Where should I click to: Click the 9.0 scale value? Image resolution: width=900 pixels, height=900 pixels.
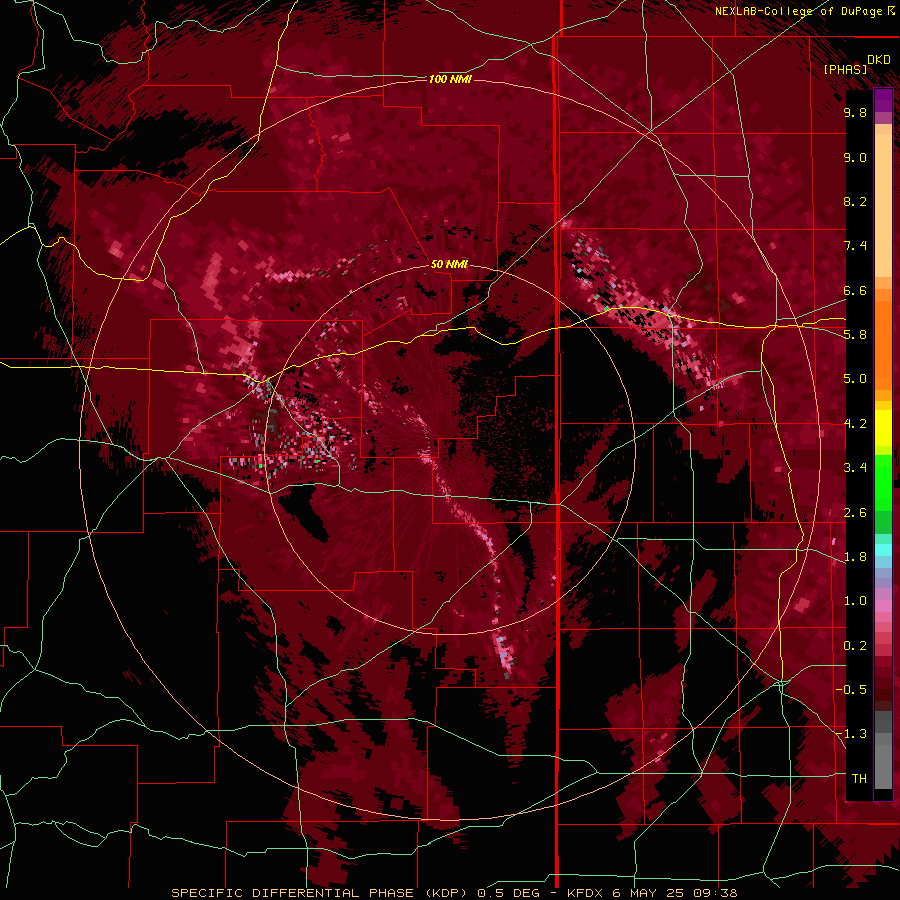click(855, 158)
